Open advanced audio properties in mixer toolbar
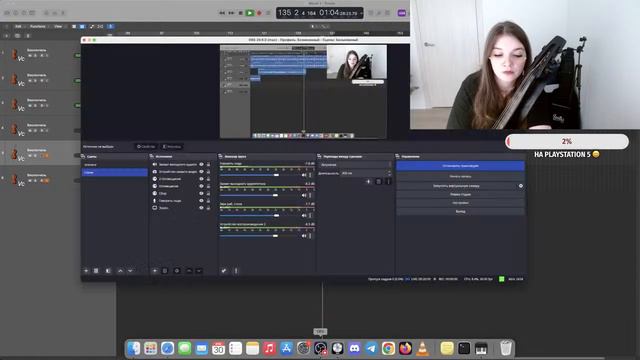 [x=224, y=271]
